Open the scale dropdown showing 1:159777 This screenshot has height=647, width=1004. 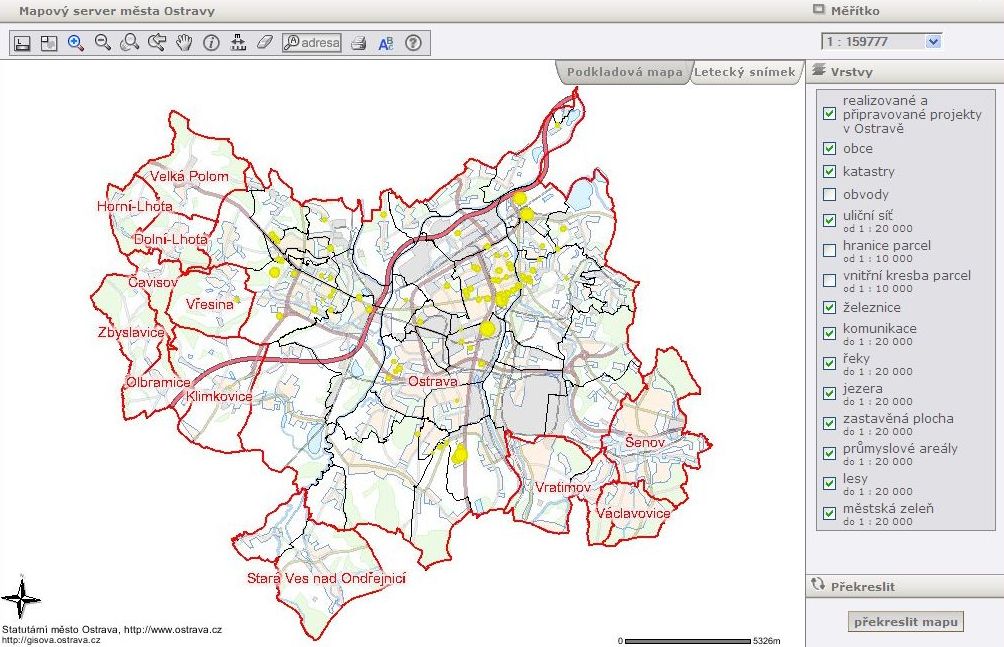[934, 40]
